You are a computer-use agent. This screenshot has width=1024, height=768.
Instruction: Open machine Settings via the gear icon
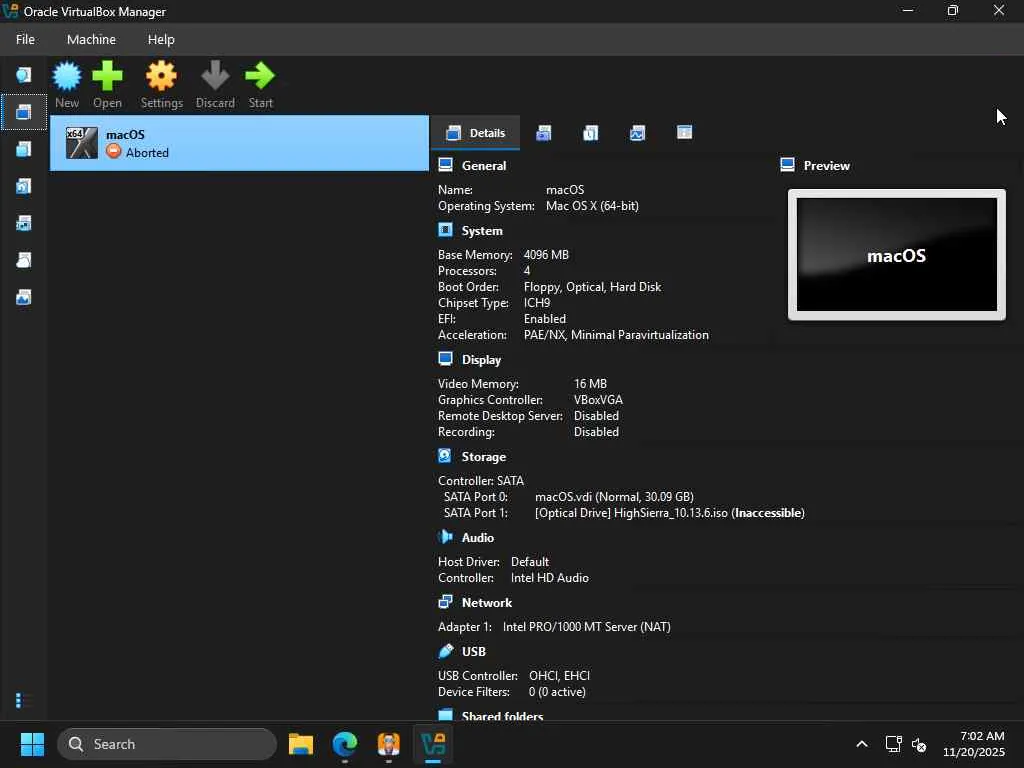[x=161, y=76]
